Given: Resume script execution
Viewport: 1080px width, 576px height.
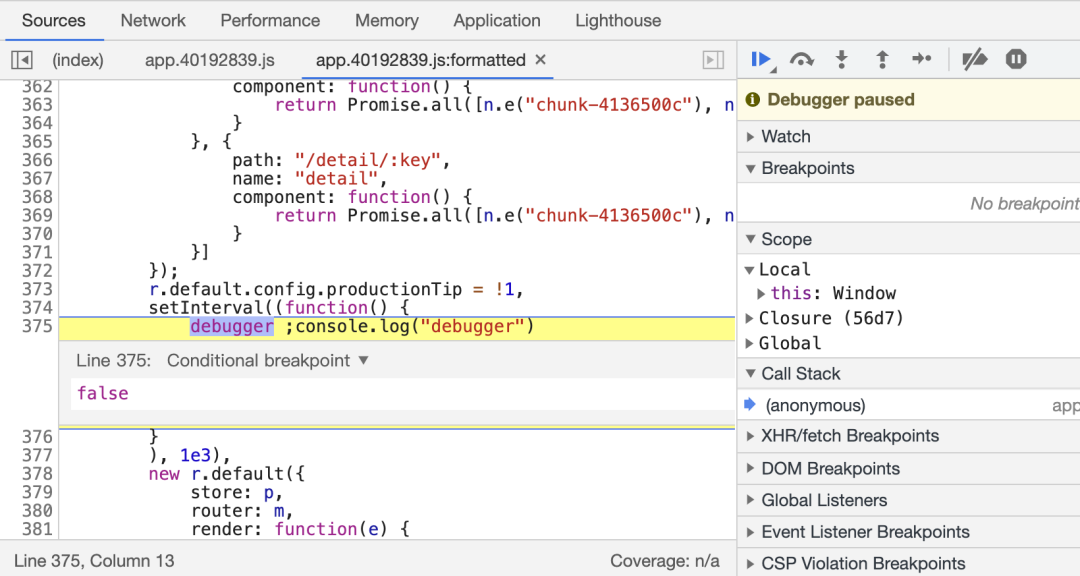Looking at the screenshot, I should [x=760, y=60].
